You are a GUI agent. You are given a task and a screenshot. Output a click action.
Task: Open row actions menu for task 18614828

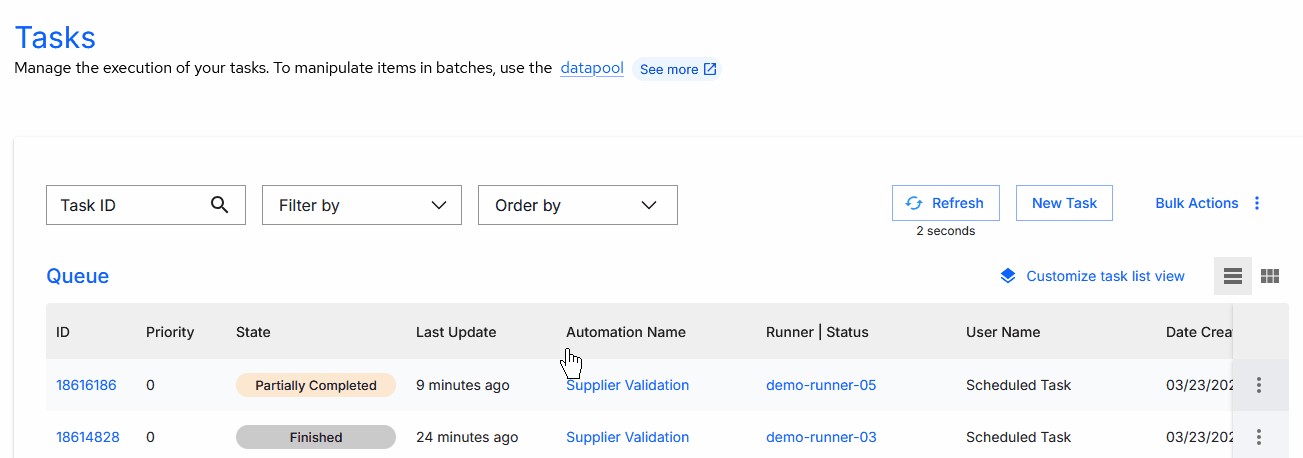(1259, 437)
